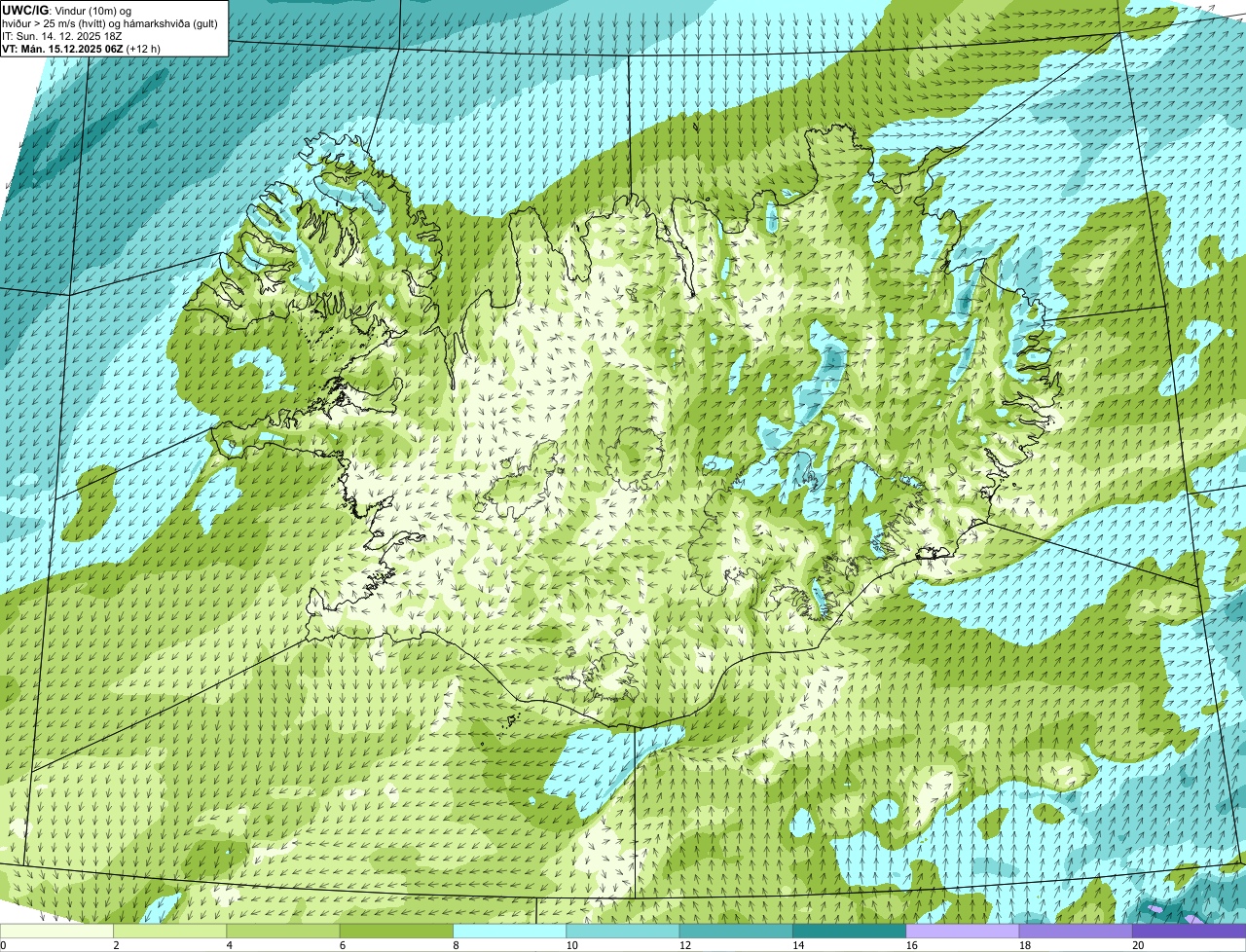Image resolution: width=1246 pixels, height=952 pixels.
Task: Click the legend label '12'
Action: point(684,945)
